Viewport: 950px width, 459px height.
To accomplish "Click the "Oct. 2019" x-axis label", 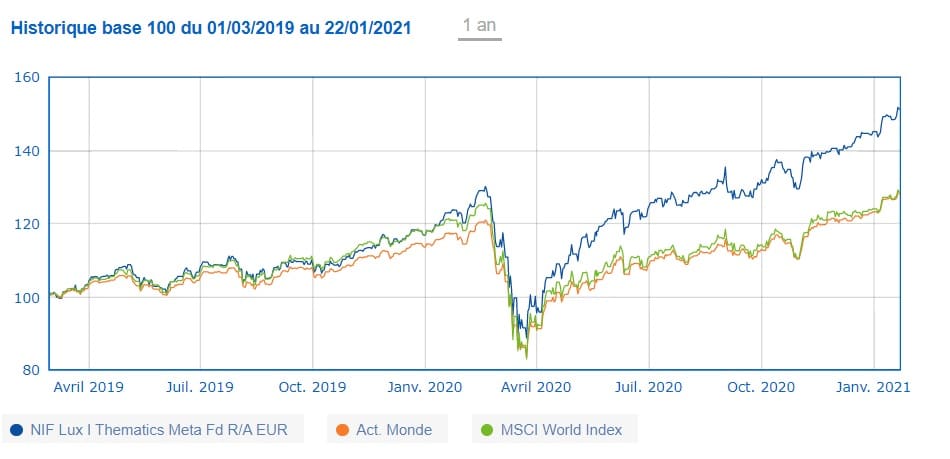I will coord(313,385).
